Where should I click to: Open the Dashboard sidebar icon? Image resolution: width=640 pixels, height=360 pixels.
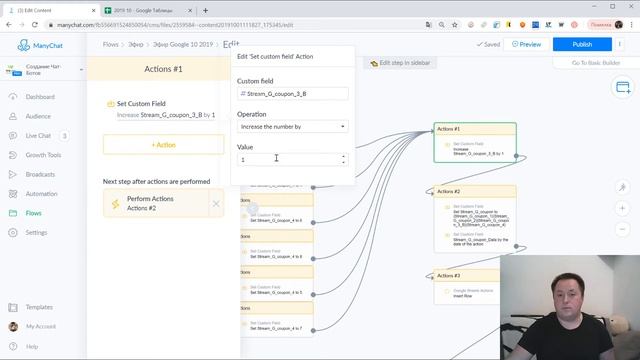click(13, 97)
